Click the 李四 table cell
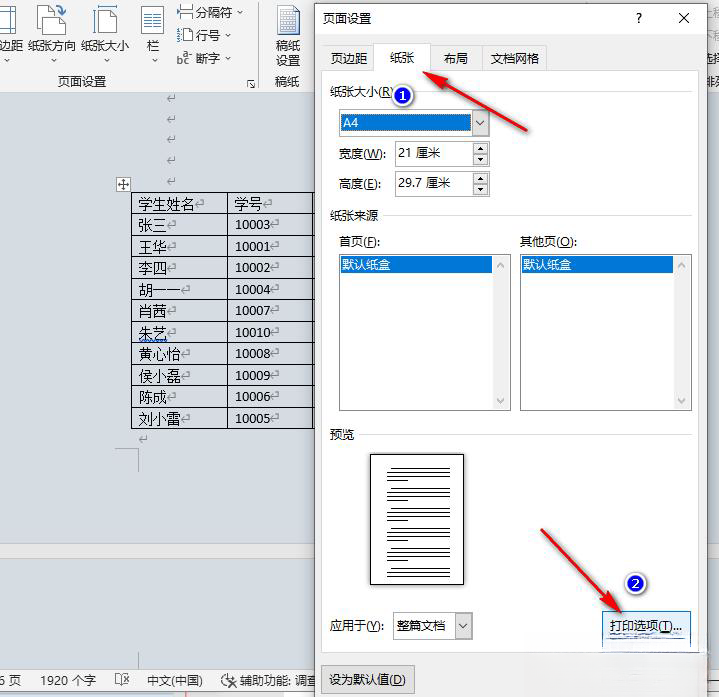Screen dimensions: 719x697 click(x=179, y=268)
